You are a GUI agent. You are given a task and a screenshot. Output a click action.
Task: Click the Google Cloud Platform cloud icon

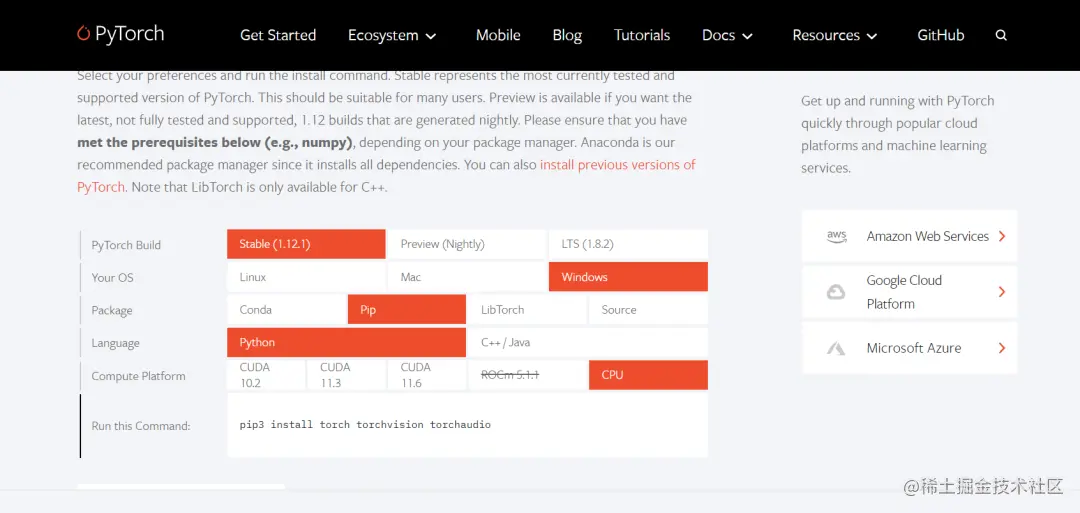pos(836,292)
